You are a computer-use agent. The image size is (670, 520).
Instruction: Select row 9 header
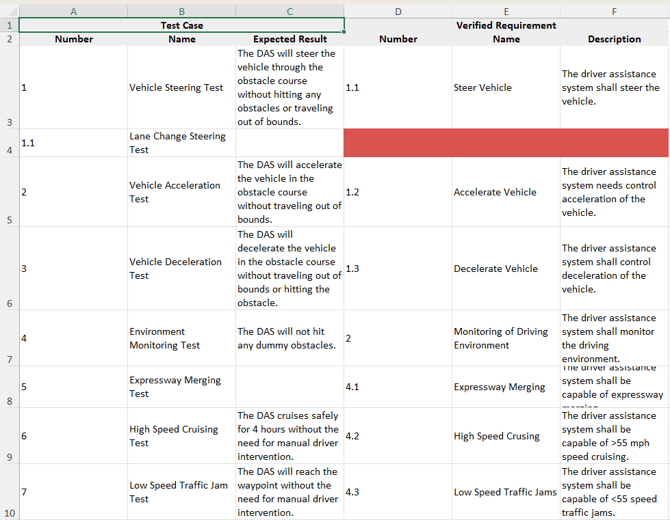pyautogui.click(x=9, y=436)
